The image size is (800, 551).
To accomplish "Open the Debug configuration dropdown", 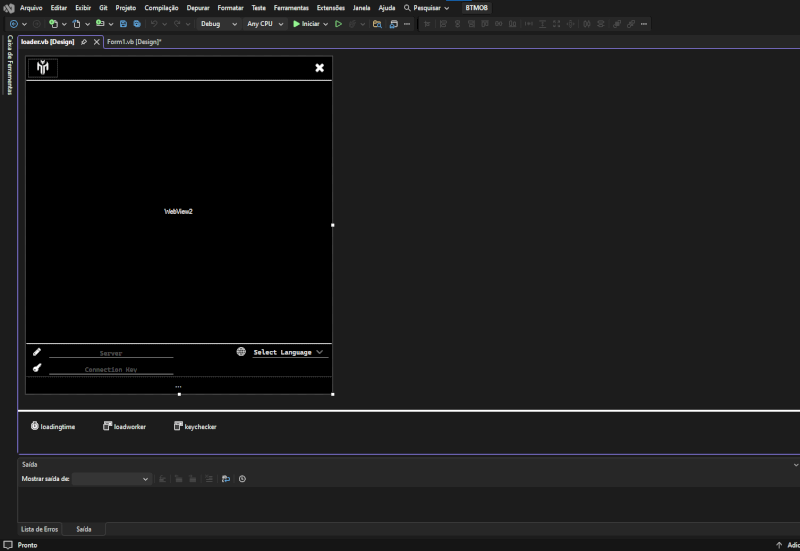I will [218, 23].
